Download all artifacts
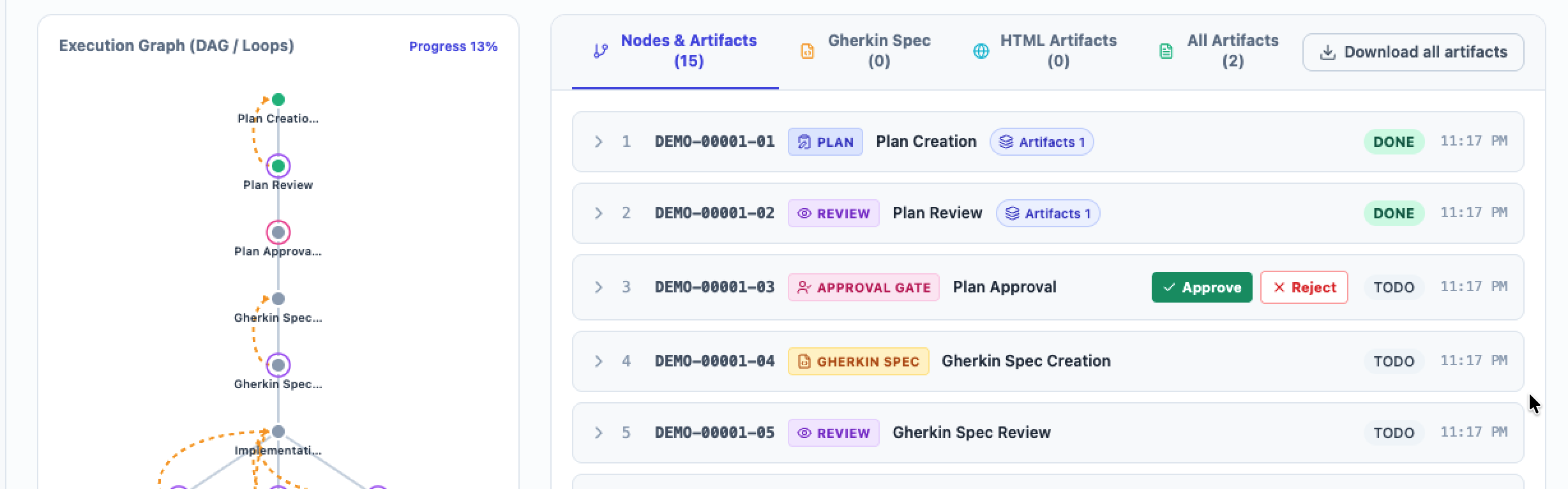 (x=1413, y=52)
